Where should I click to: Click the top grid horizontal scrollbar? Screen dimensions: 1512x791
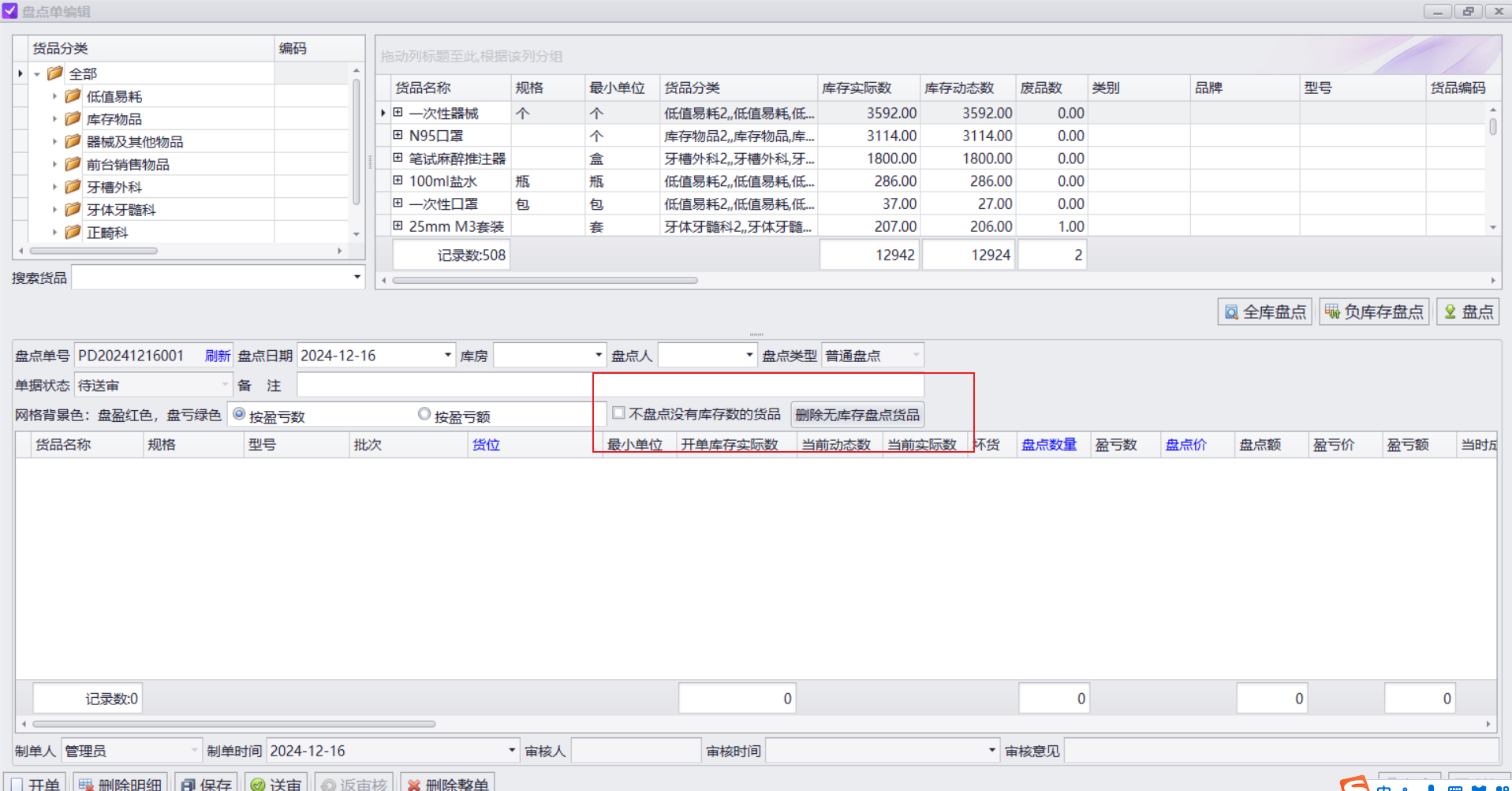(544, 280)
